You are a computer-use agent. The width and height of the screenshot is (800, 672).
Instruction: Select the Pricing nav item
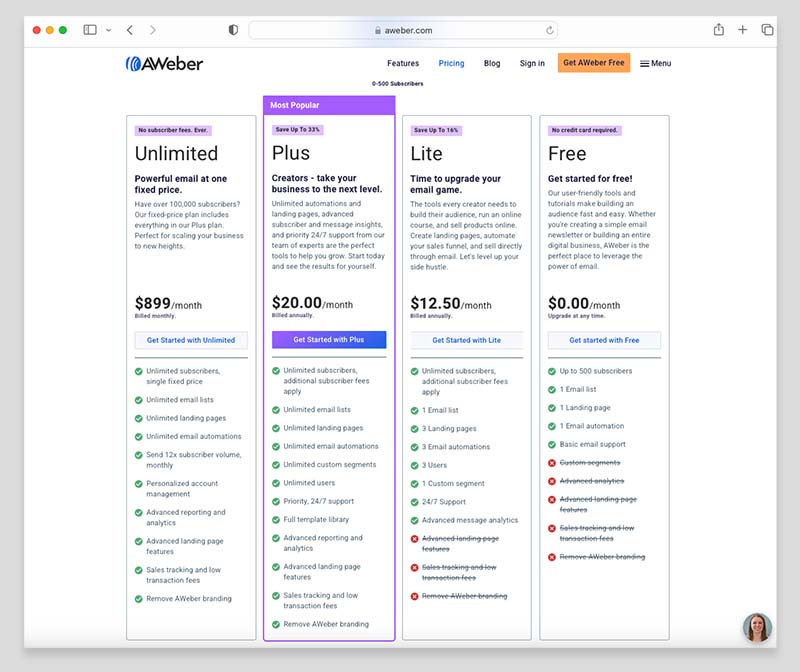click(451, 63)
